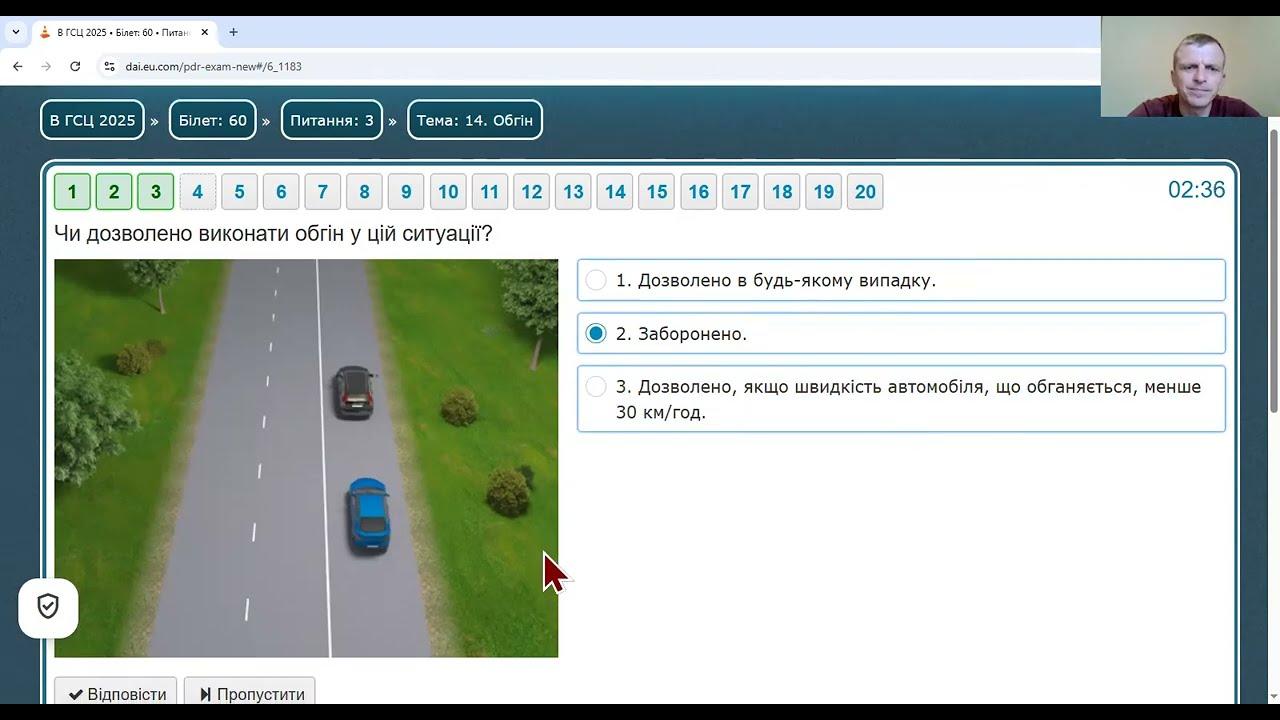1280x720 pixels.
Task: Go back with the browser back arrow
Action: click(17, 66)
